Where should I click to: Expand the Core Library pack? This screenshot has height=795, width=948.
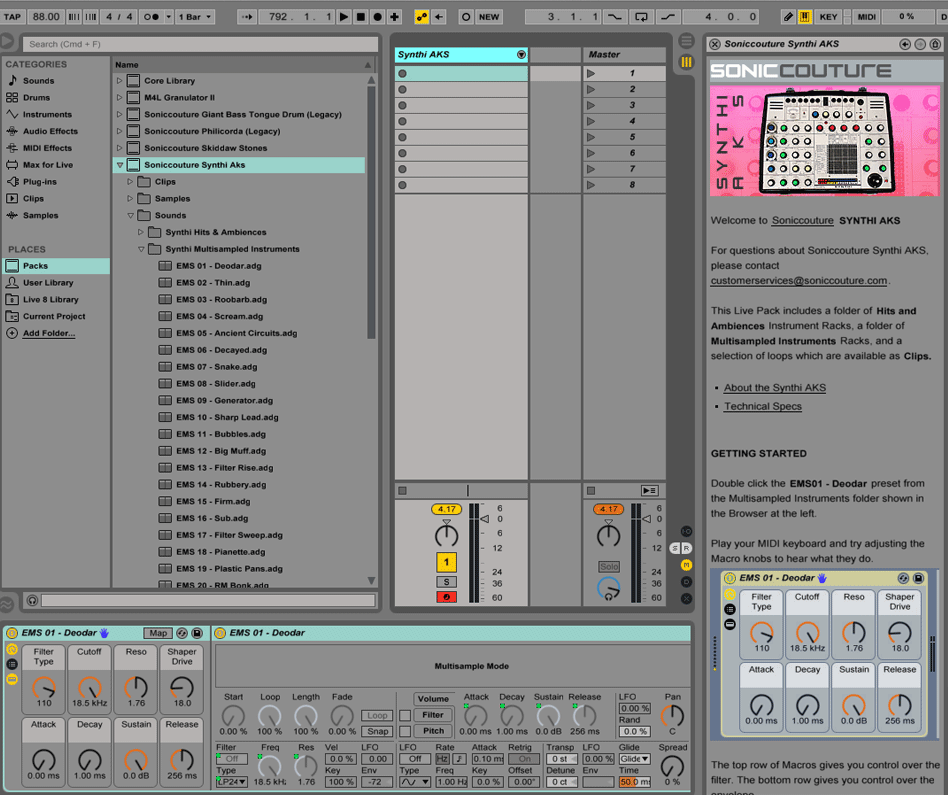[120, 80]
